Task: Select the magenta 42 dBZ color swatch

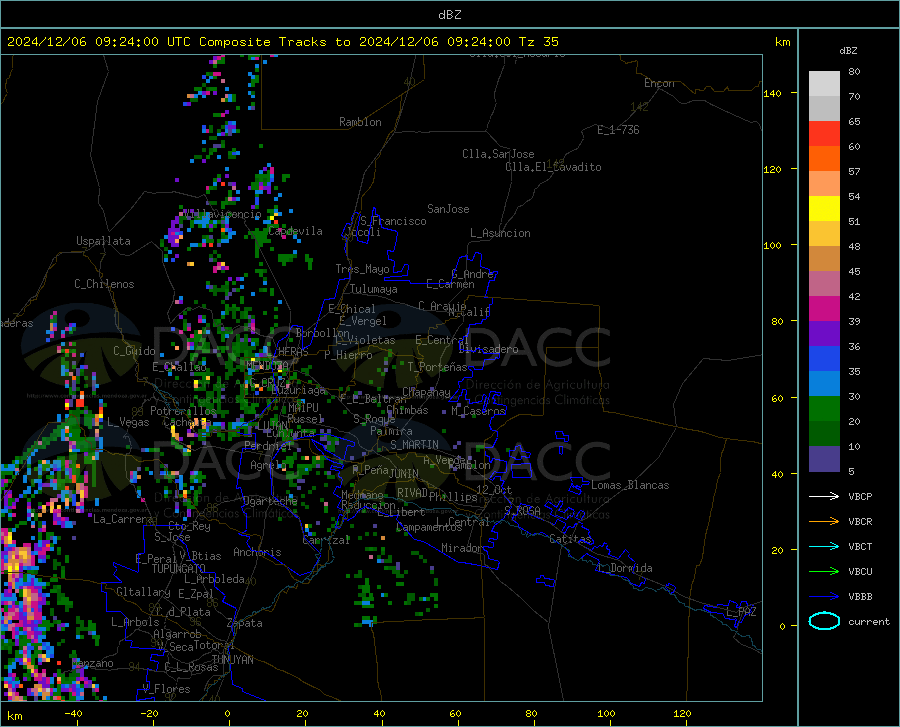Action: 824,309
